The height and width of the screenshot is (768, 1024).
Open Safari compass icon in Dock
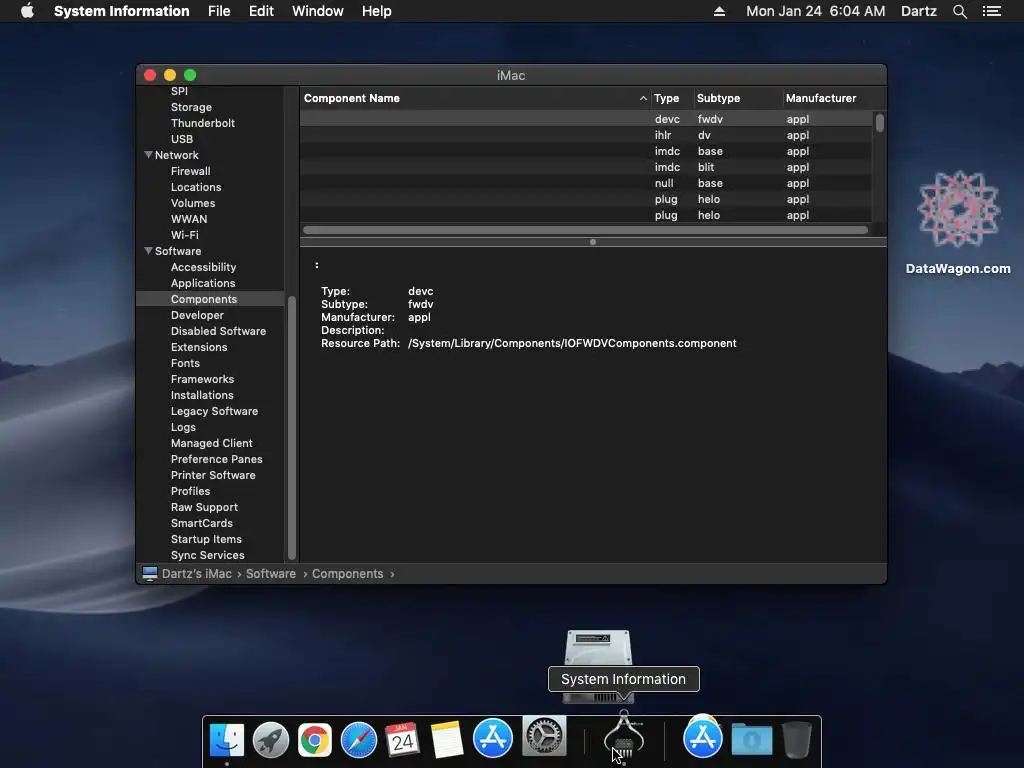pos(359,740)
